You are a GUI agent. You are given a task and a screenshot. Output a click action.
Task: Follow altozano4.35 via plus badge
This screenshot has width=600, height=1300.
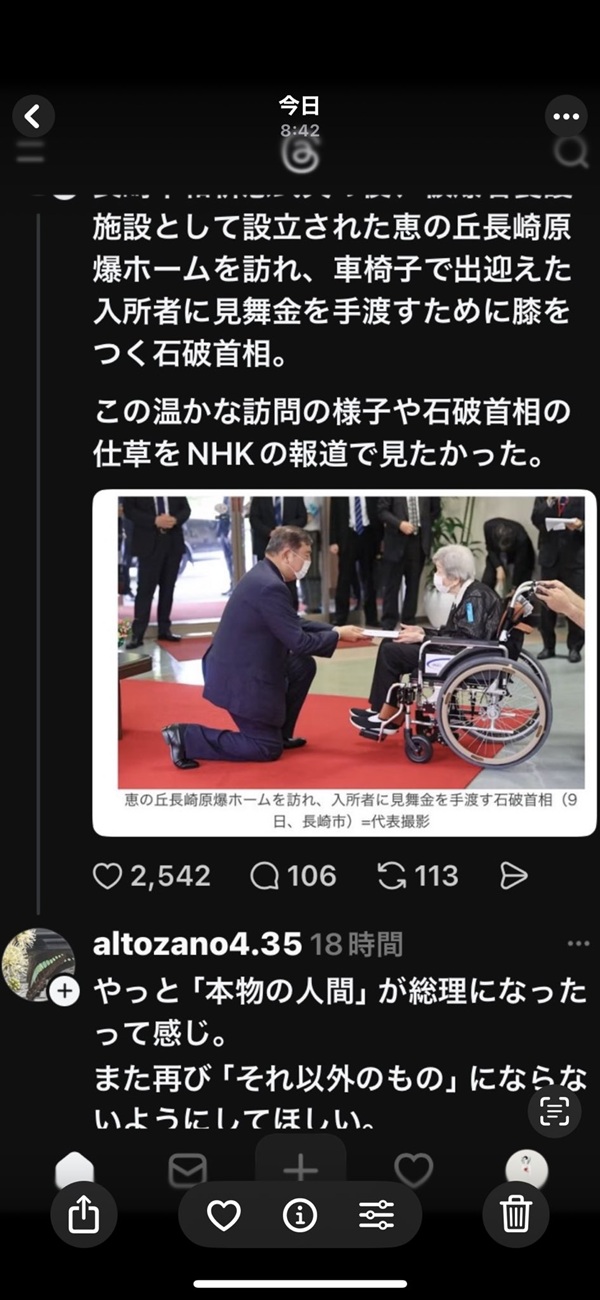65,990
